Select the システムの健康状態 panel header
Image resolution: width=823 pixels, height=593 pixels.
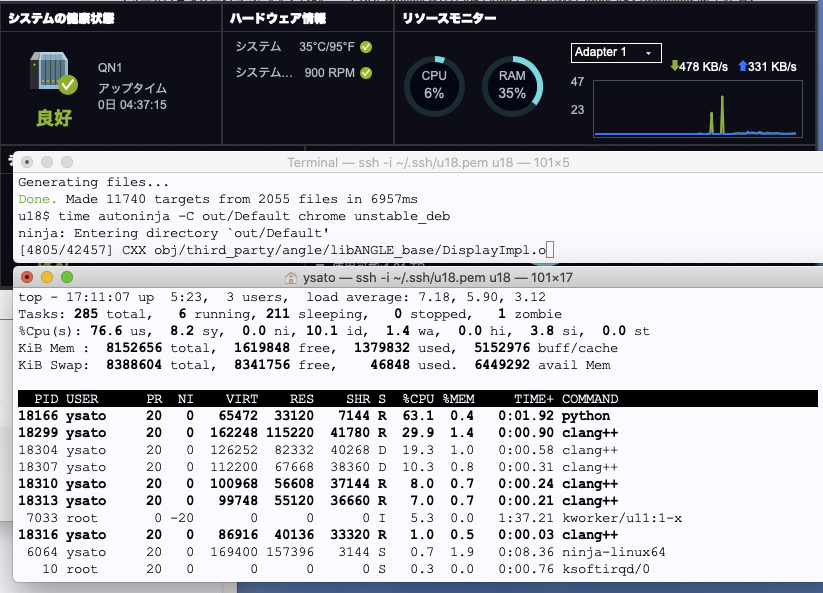point(62,18)
